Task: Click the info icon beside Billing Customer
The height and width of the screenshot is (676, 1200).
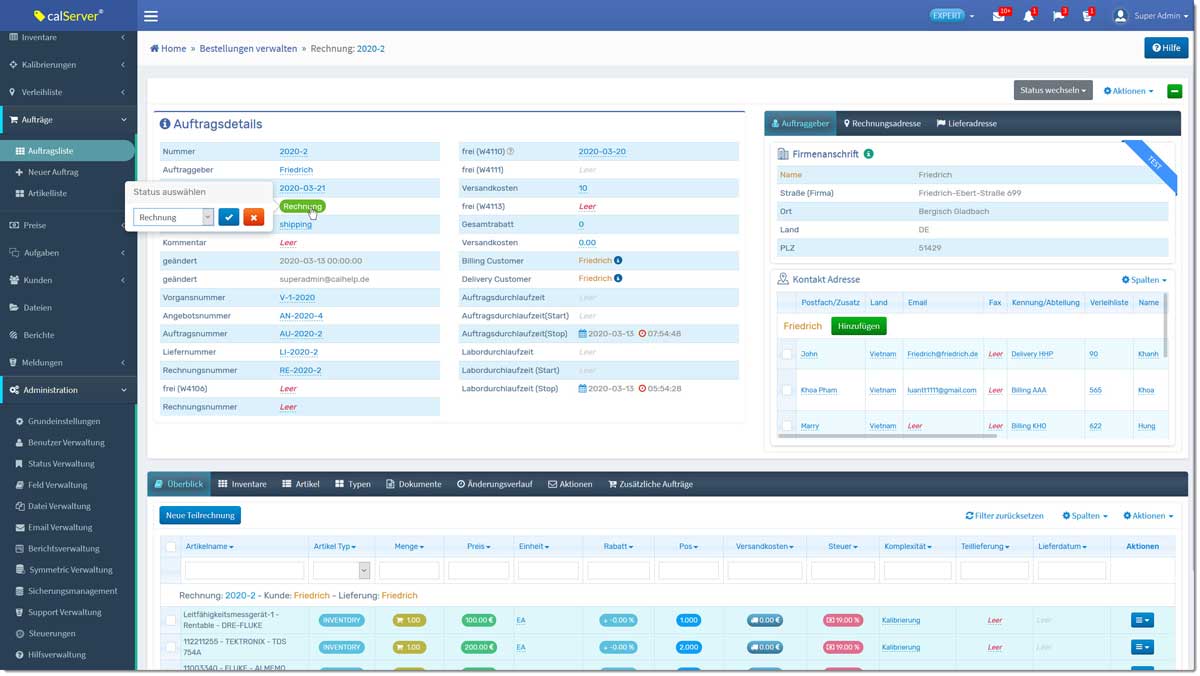Action: 618,260
